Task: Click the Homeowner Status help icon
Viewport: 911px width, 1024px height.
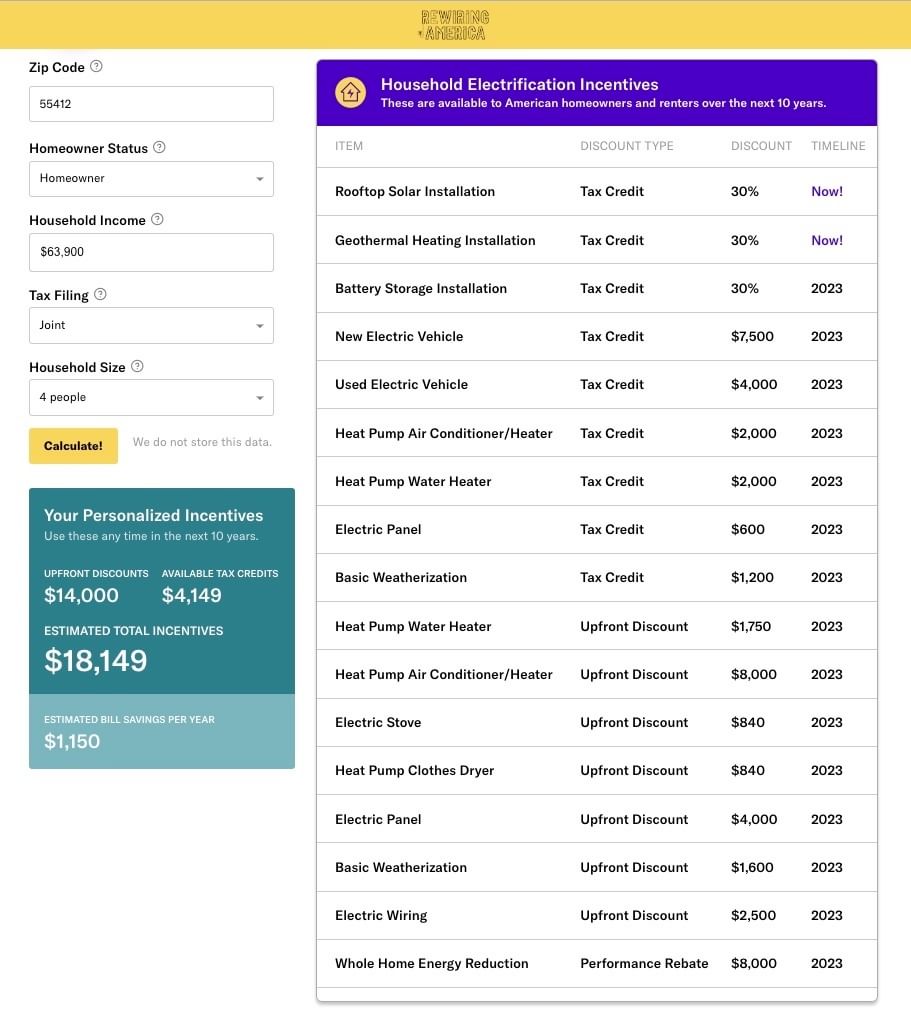Action: (x=159, y=147)
